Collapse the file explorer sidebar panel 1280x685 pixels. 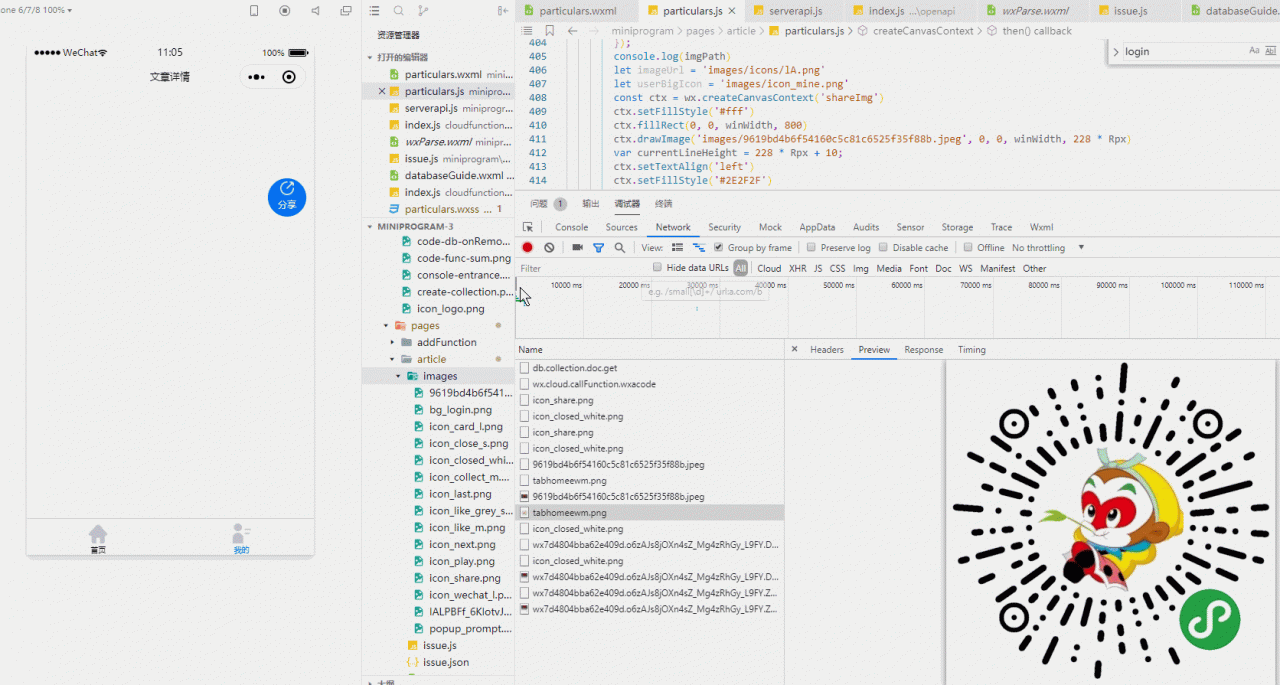tap(502, 11)
